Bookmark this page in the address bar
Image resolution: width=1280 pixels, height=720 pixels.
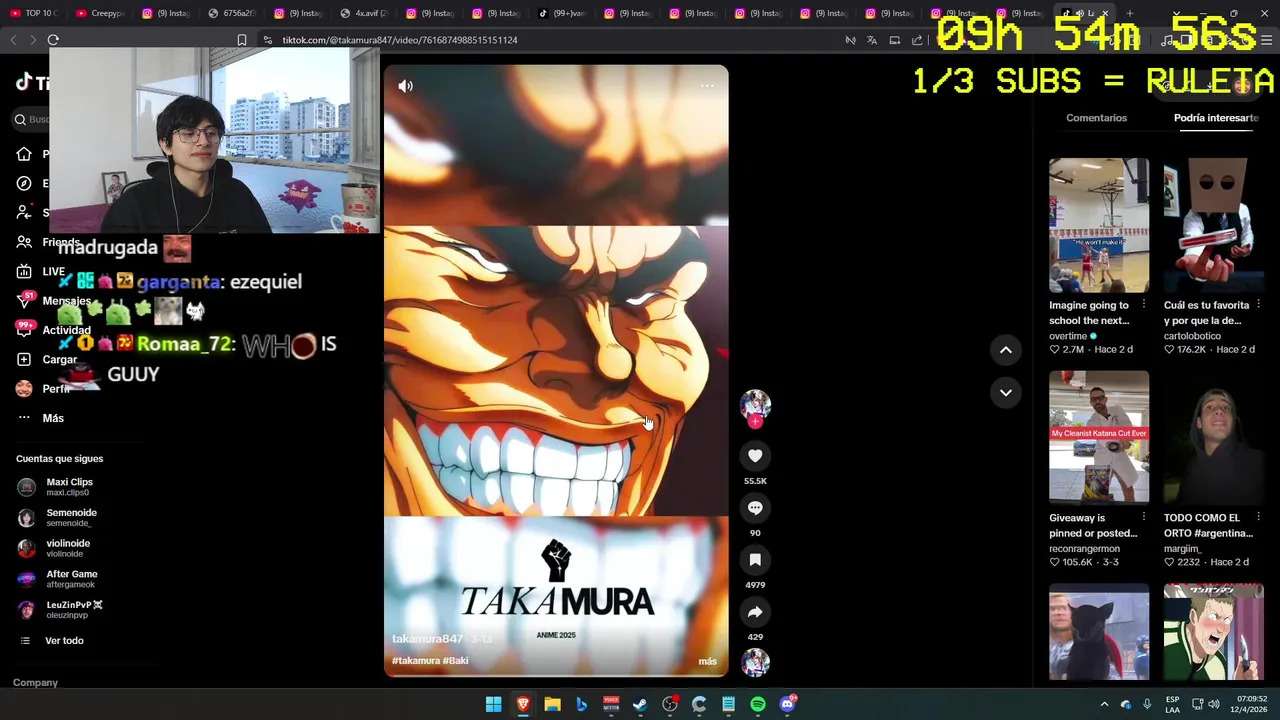click(242, 40)
